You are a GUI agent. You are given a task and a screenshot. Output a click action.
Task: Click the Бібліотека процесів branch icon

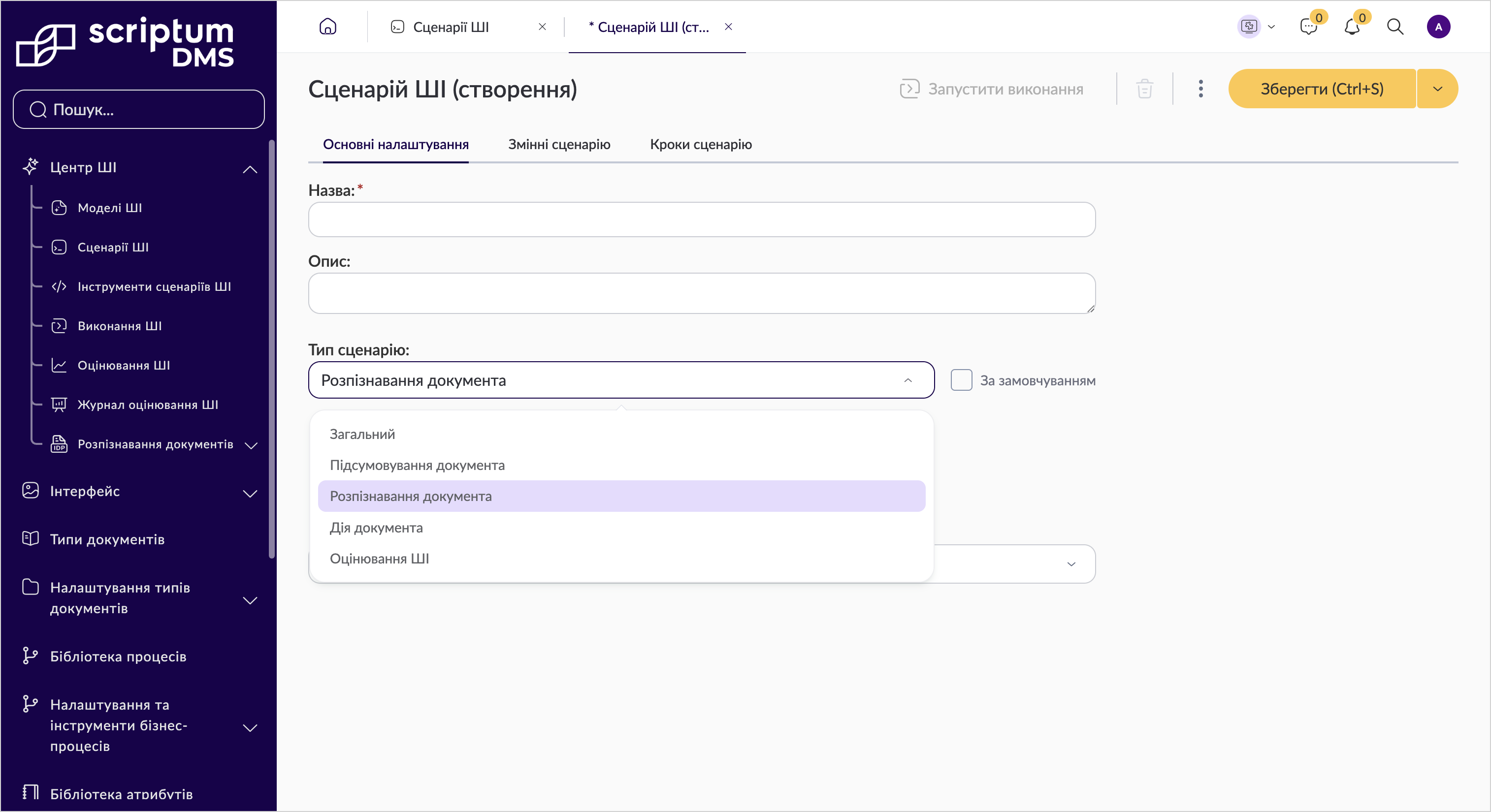[30, 656]
